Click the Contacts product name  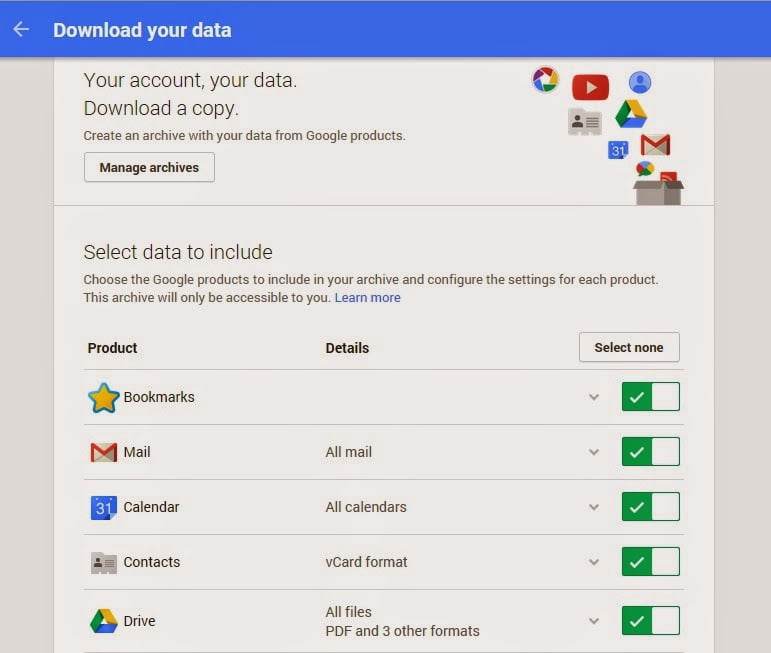151,562
